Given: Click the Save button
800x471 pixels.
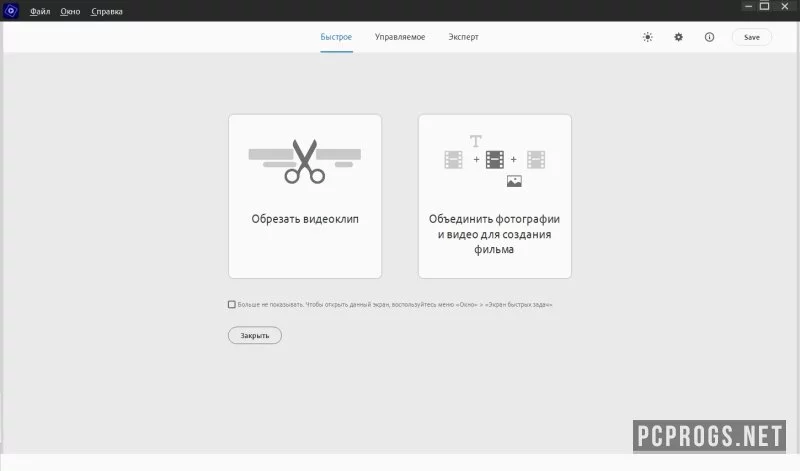Looking at the screenshot, I should click(x=752, y=37).
